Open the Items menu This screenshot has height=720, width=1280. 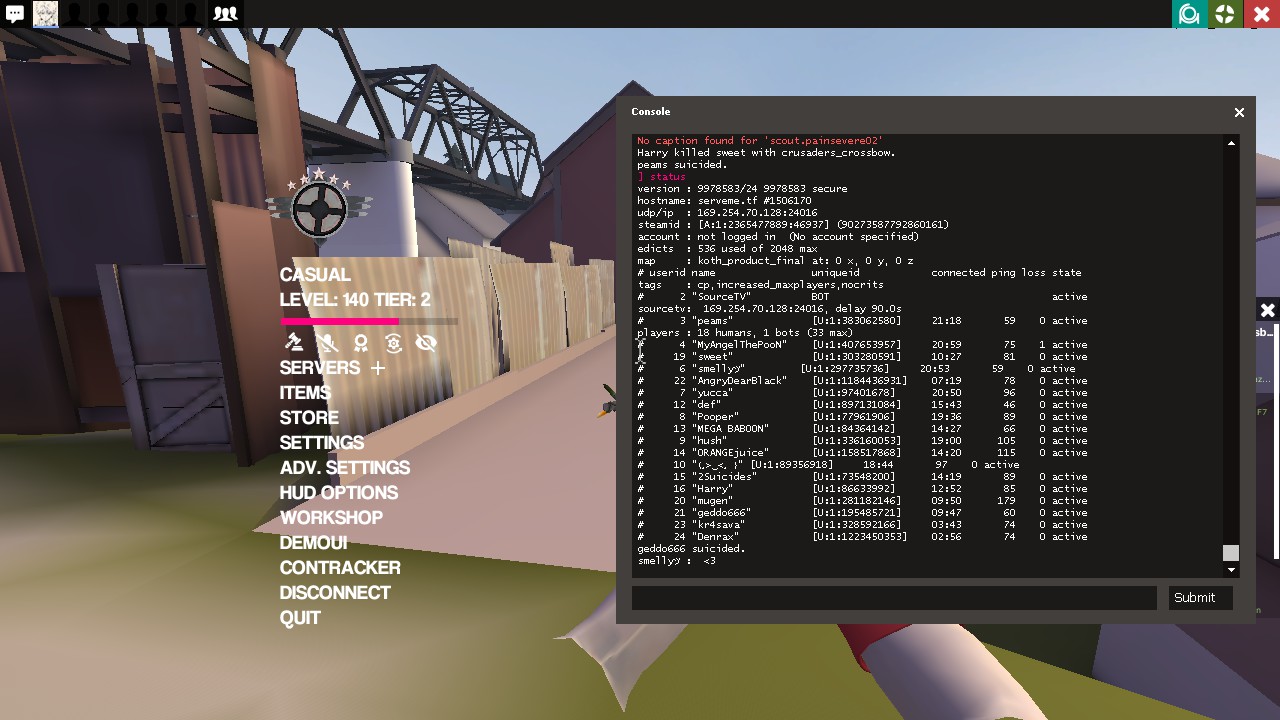click(x=305, y=393)
